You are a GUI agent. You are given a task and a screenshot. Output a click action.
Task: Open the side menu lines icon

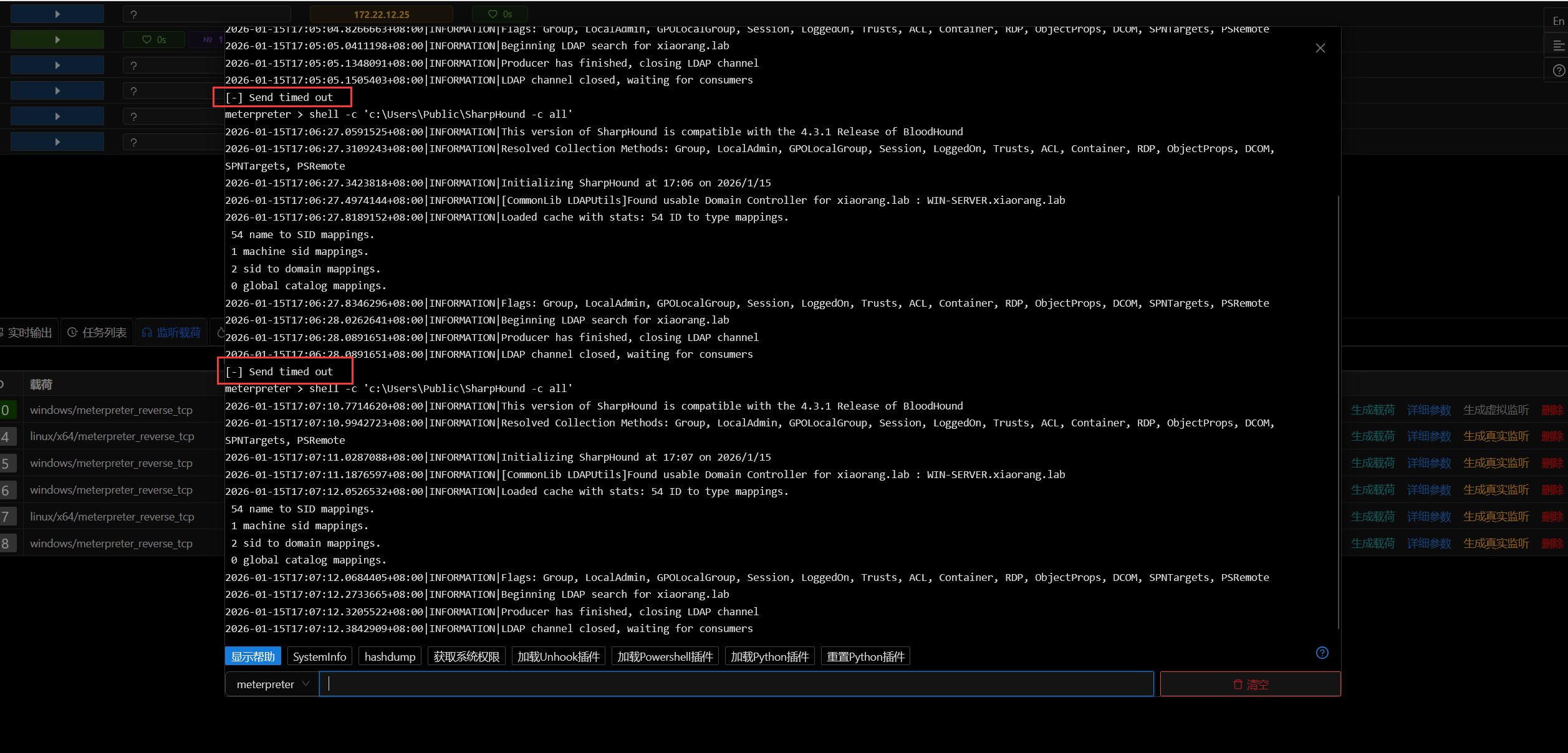point(1558,46)
